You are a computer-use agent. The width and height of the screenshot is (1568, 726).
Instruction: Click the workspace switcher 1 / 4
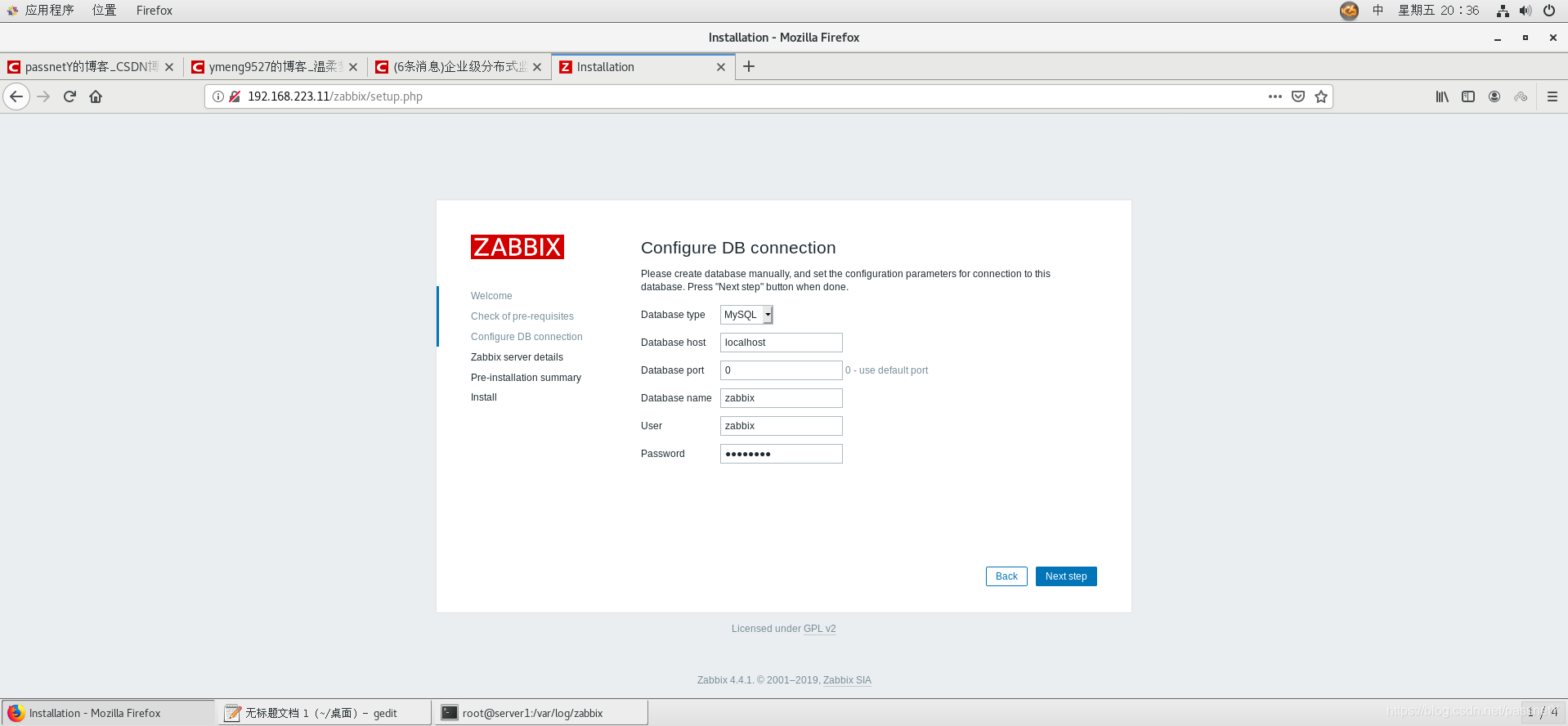point(1543,712)
